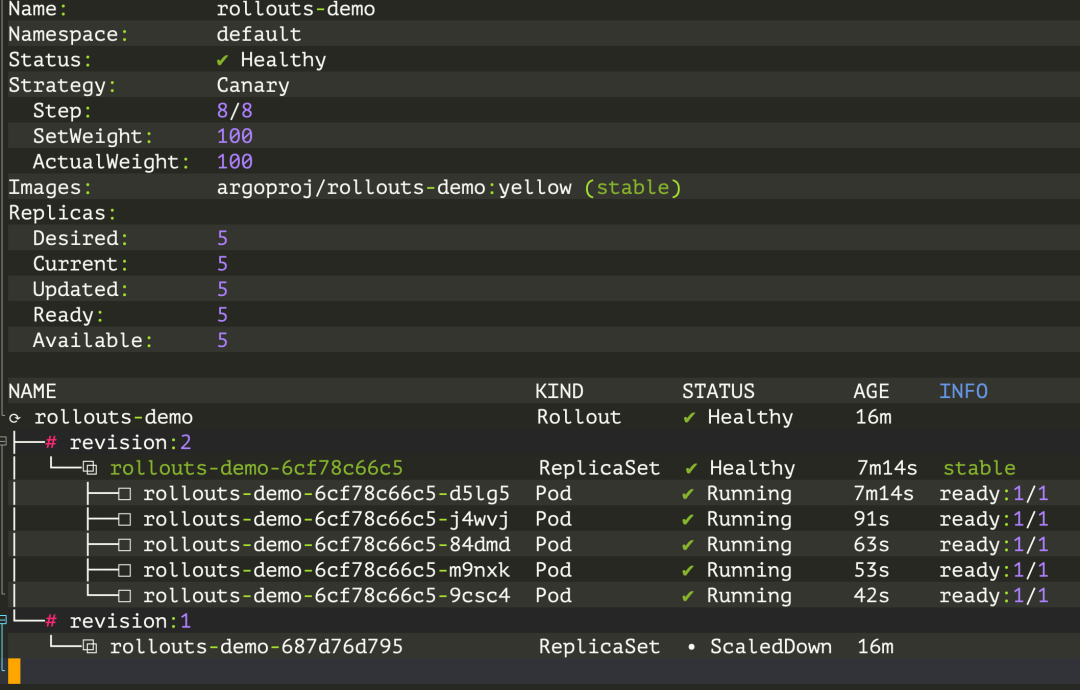This screenshot has height=690, width=1080.
Task: Click the 7m14s age of ReplicaSet 6cf78c66c5
Action: pyautogui.click(x=887, y=468)
